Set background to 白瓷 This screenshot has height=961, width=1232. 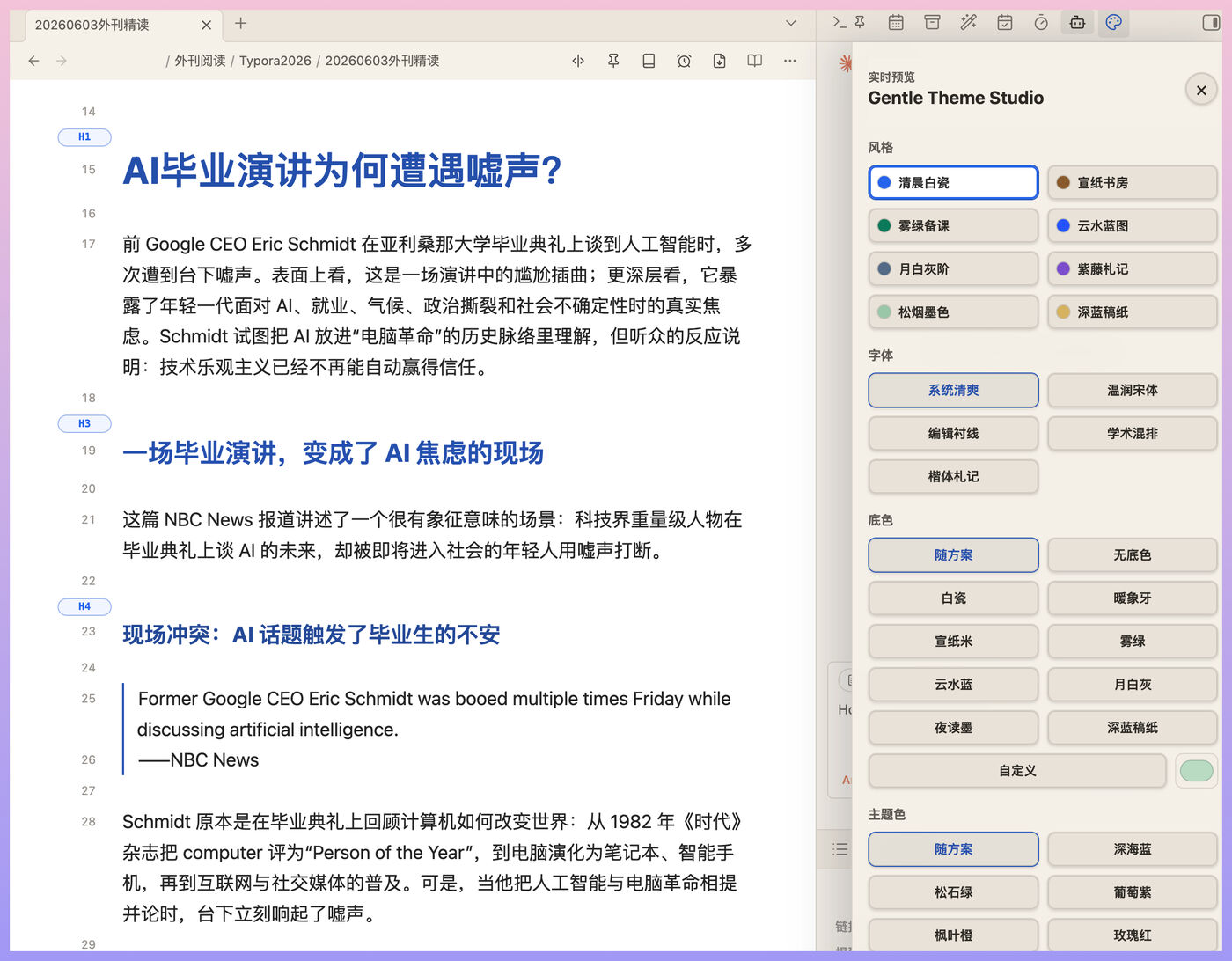(x=954, y=598)
